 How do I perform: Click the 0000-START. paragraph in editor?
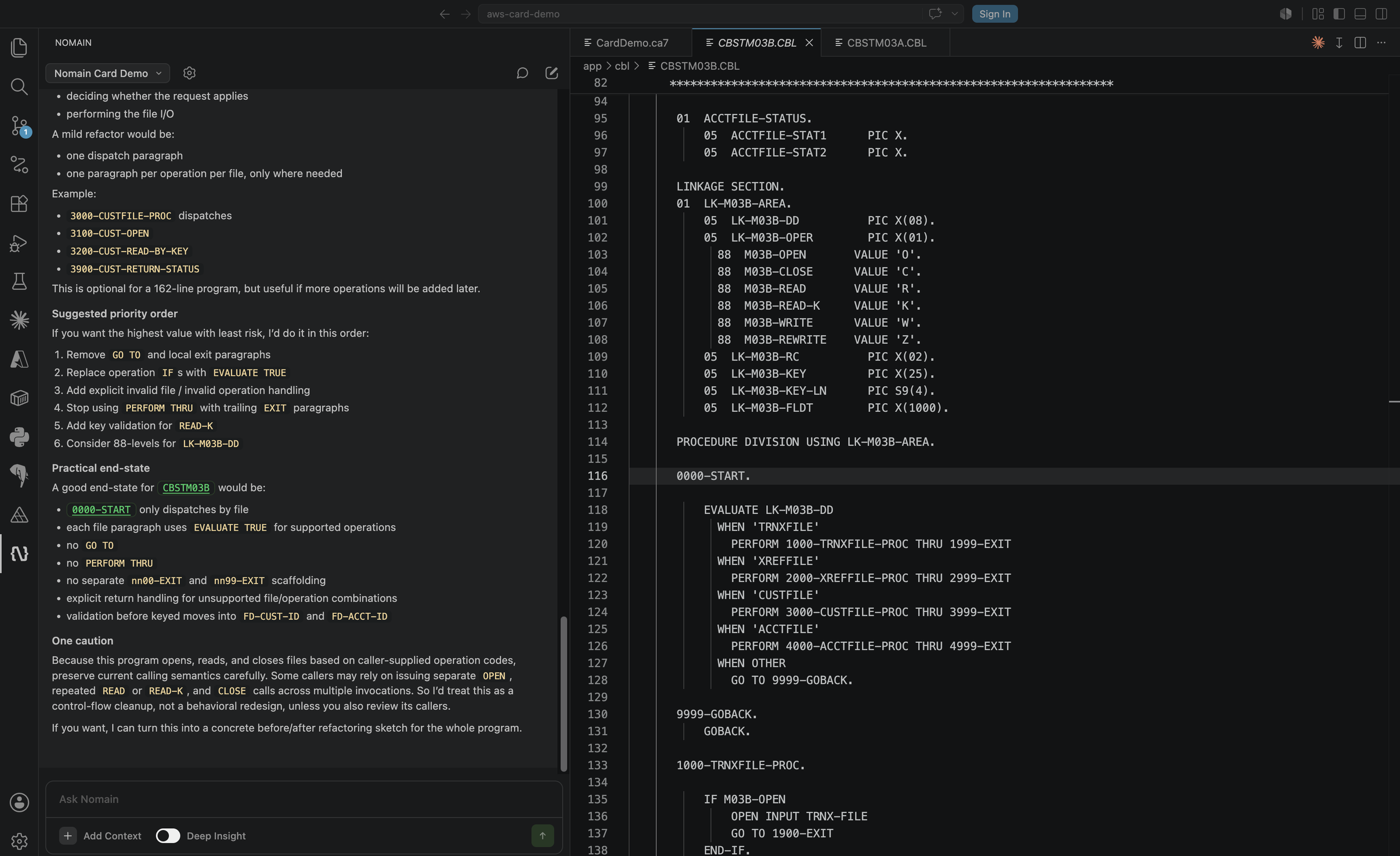coord(713,476)
